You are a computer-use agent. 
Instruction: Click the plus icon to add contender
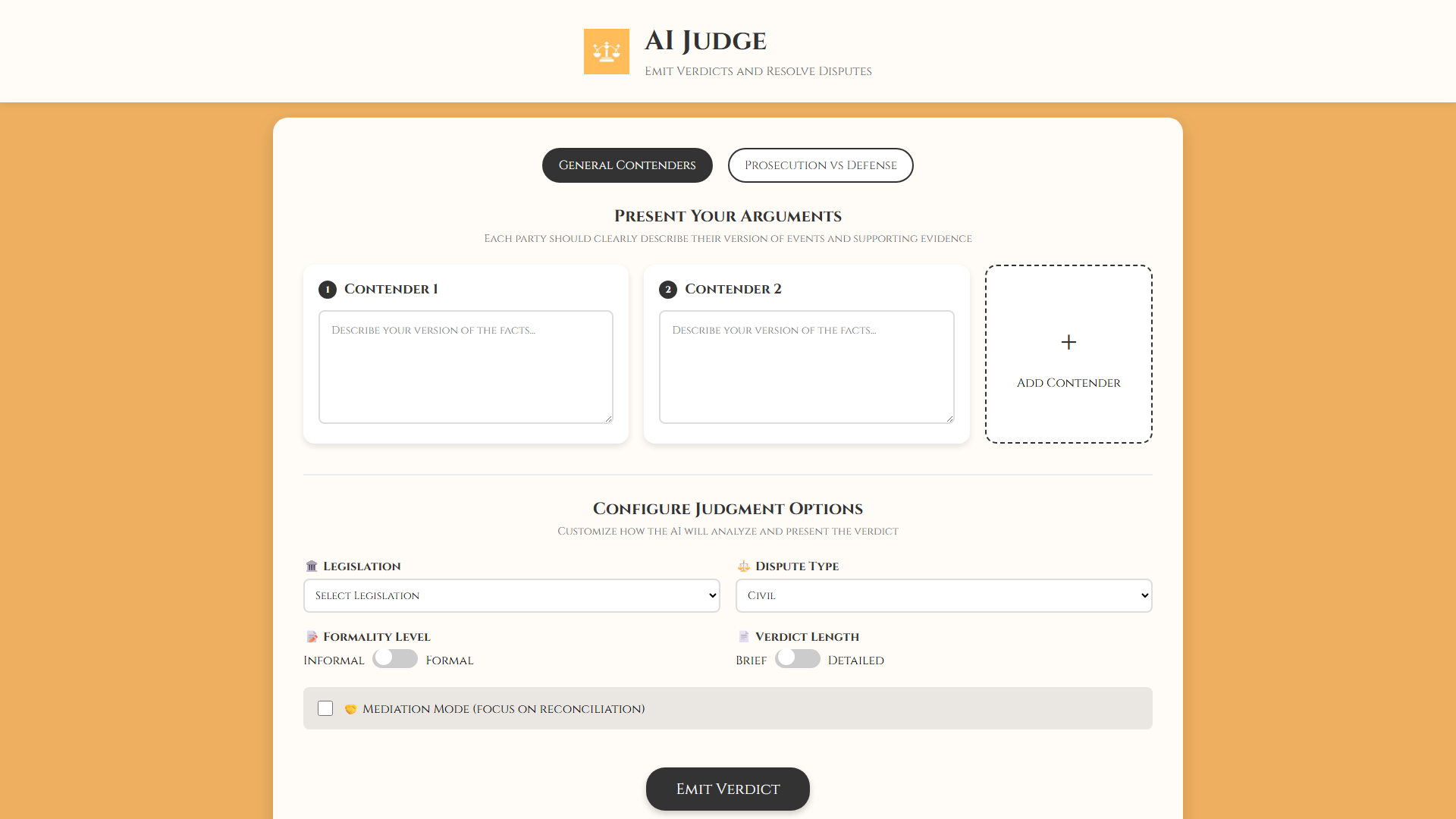pos(1068,342)
